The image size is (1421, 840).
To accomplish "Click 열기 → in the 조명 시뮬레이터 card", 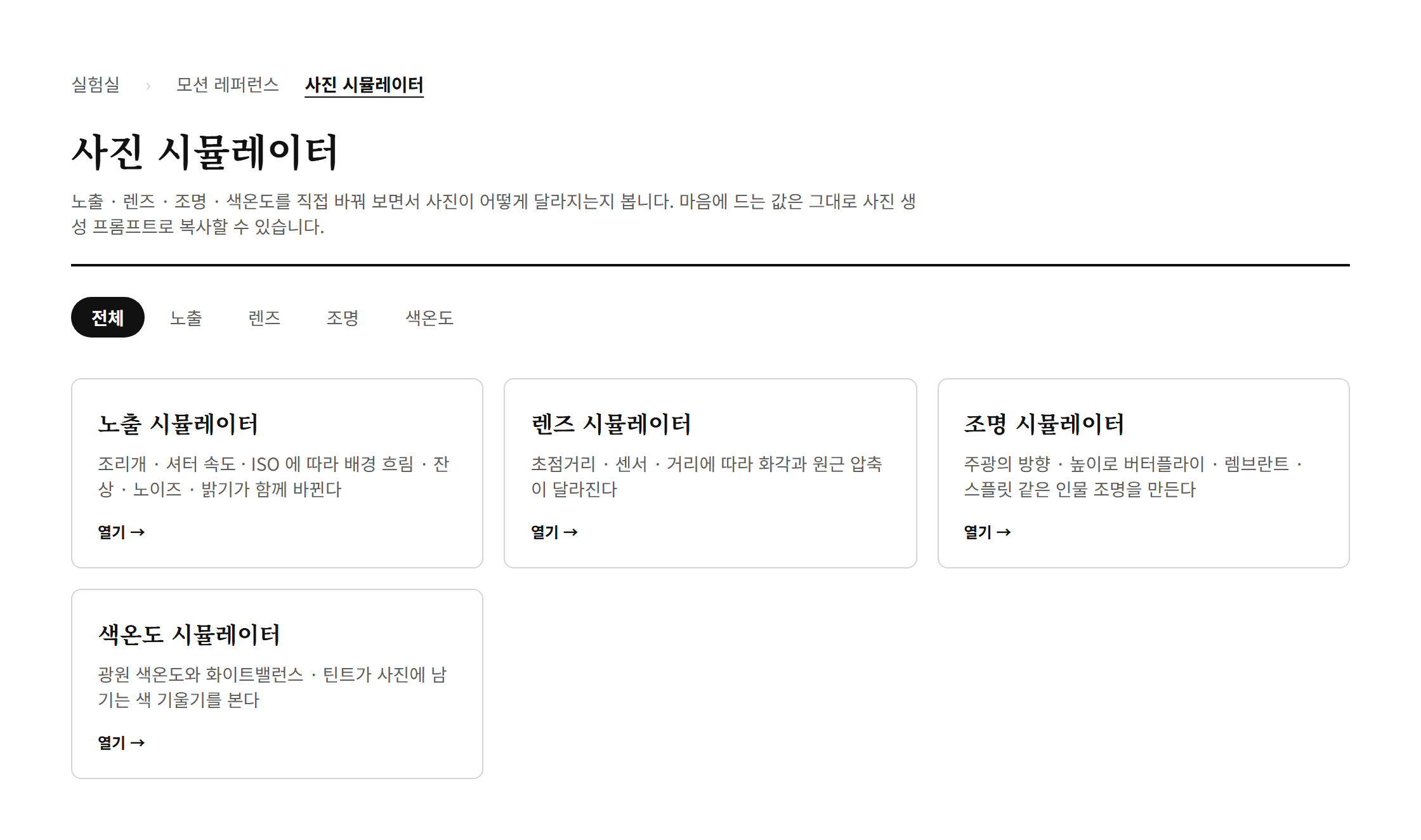I will (987, 532).
